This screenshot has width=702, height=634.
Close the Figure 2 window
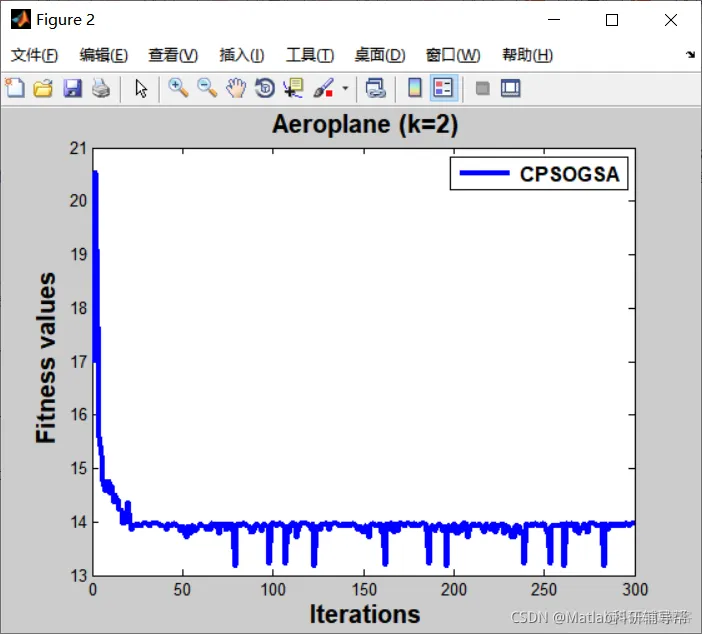tap(671, 20)
